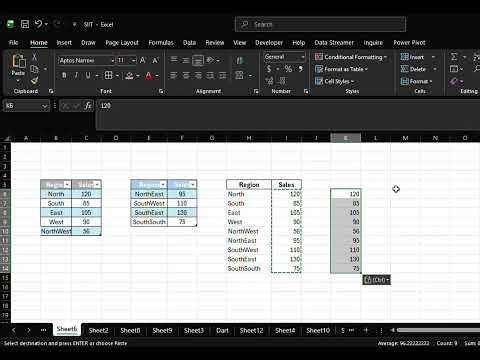The width and height of the screenshot is (480, 360).
Task: Expand the Name Box dropdown
Action: [44, 106]
